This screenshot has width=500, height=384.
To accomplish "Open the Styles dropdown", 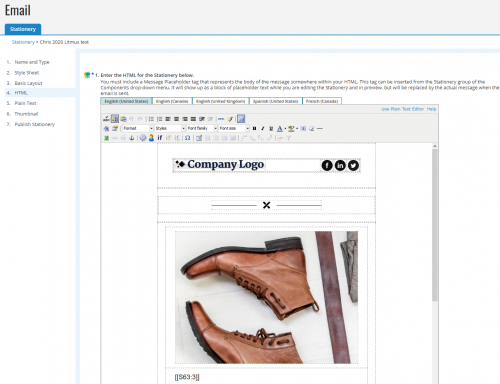I will 170,128.
